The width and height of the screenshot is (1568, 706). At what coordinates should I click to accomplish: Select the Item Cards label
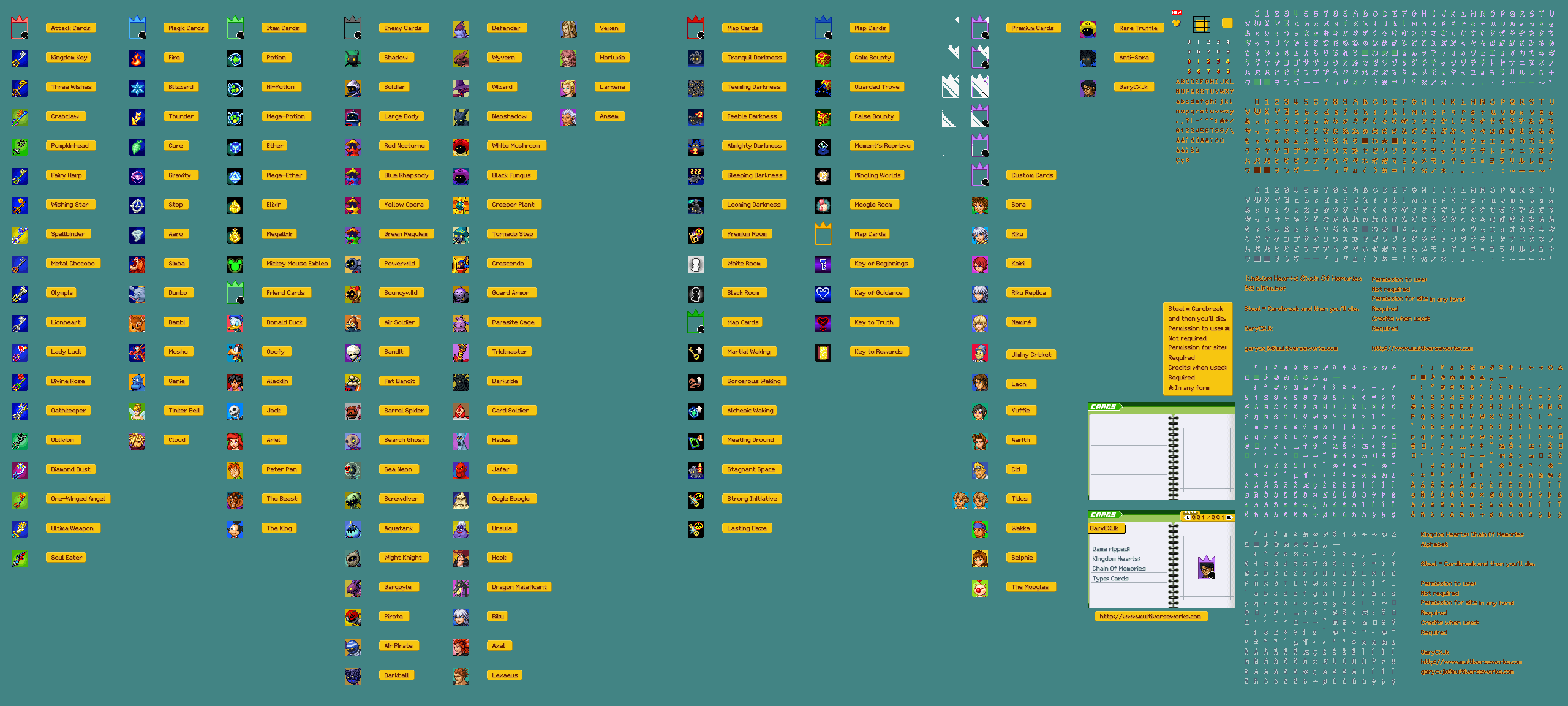coord(283,28)
